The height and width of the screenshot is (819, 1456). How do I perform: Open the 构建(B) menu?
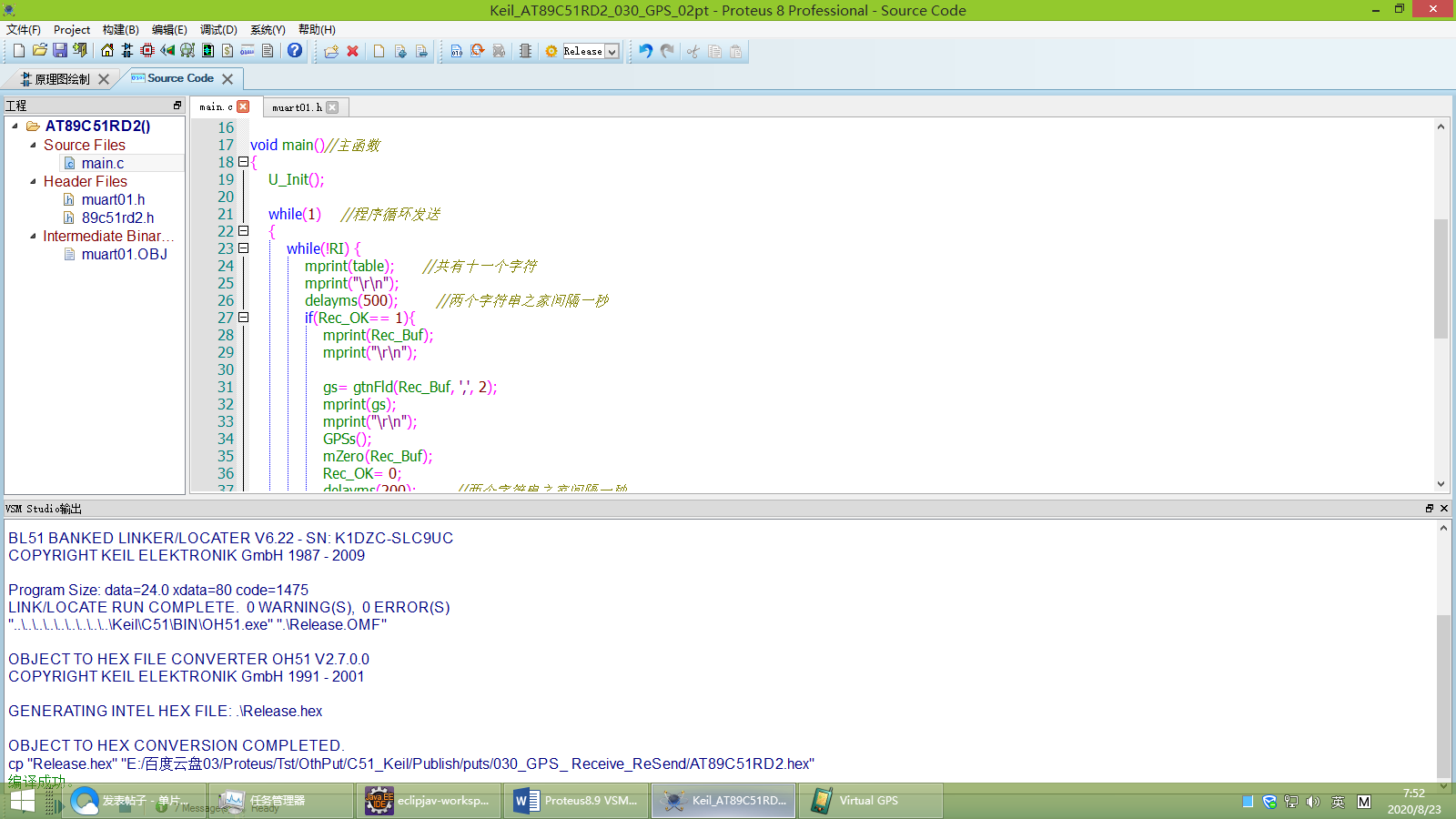click(121, 29)
